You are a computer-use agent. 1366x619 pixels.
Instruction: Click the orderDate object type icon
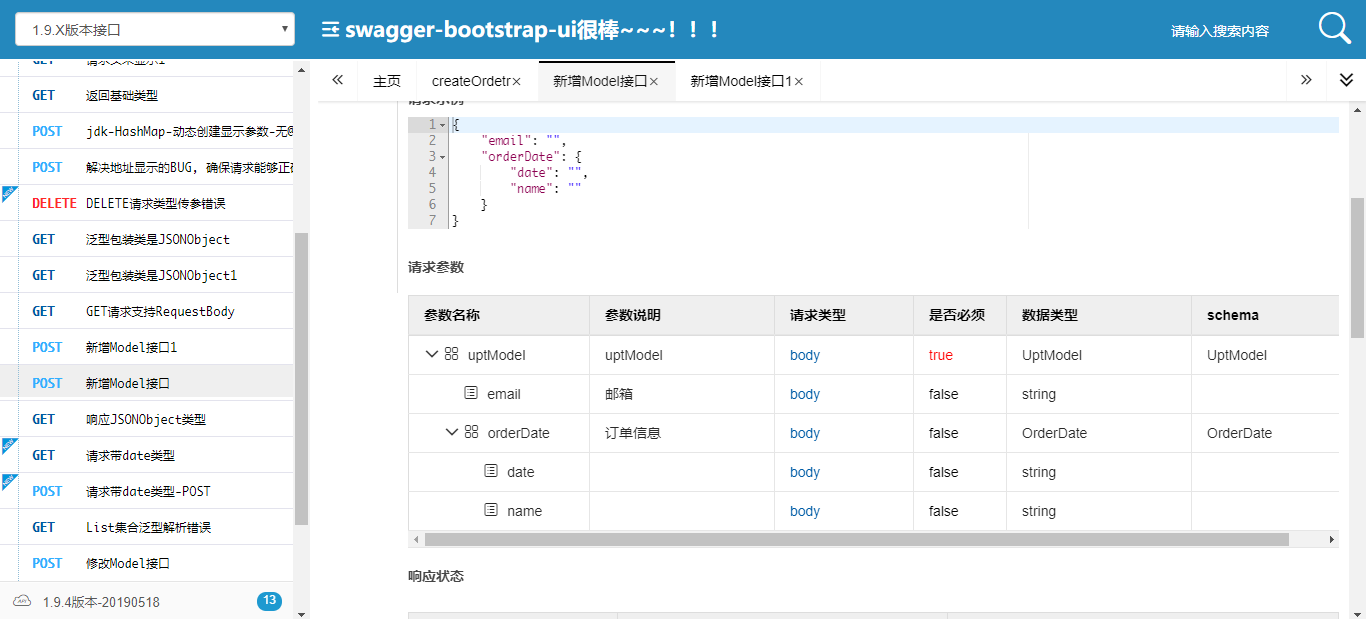click(472, 432)
